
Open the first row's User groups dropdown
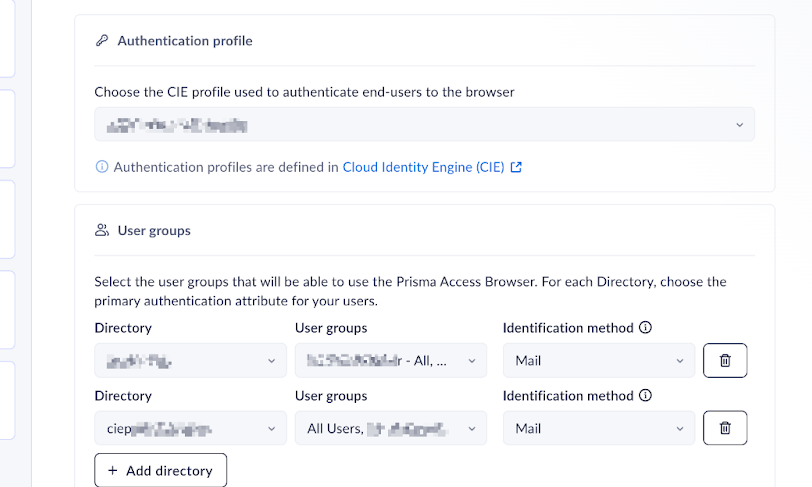tap(390, 360)
